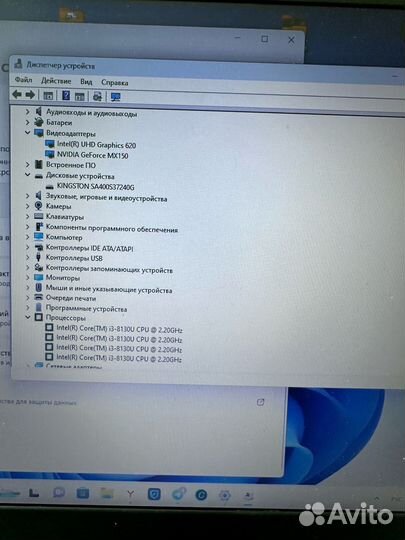
Task: Expand the Контроллеры USB chevron
Action: [x=27, y=257]
